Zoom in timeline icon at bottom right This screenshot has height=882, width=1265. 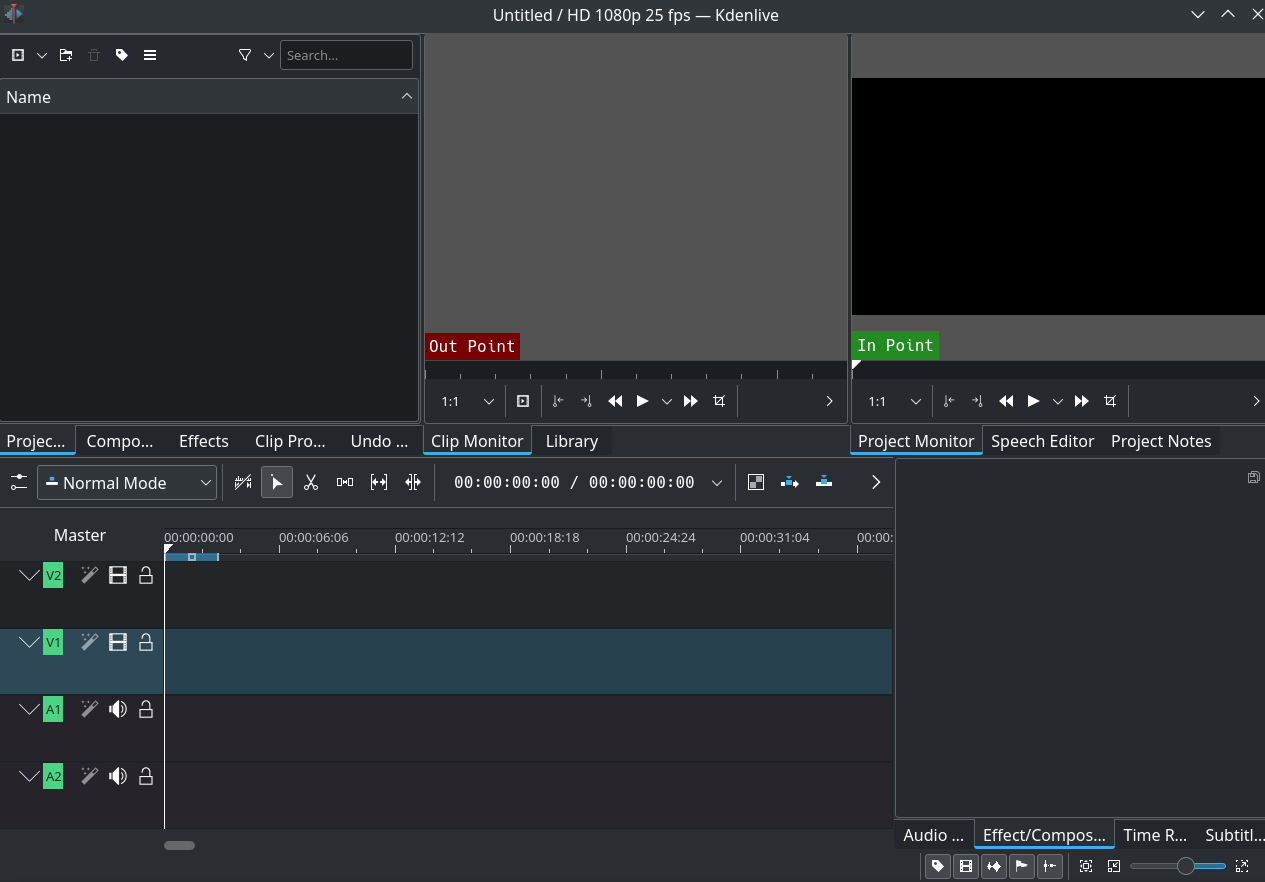[1242, 866]
